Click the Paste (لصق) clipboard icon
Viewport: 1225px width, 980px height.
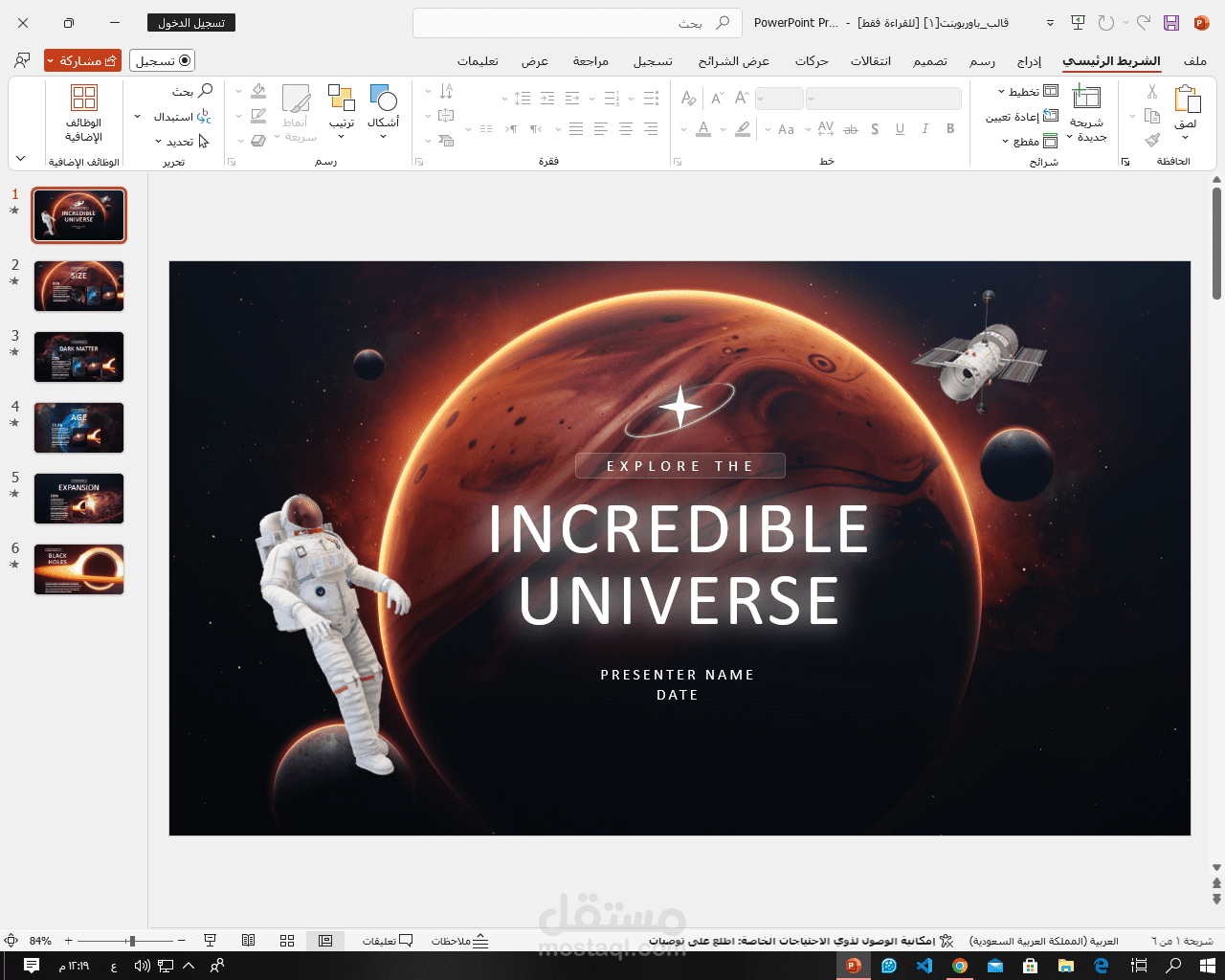click(x=1187, y=99)
